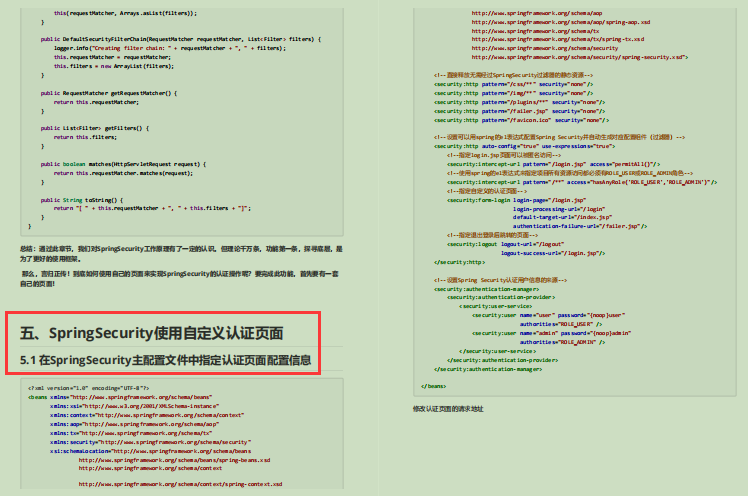
Task: Click subheading '5.1 在SpringSecurity主配置文件中指定认证页面配置信息'
Action: 166,360
